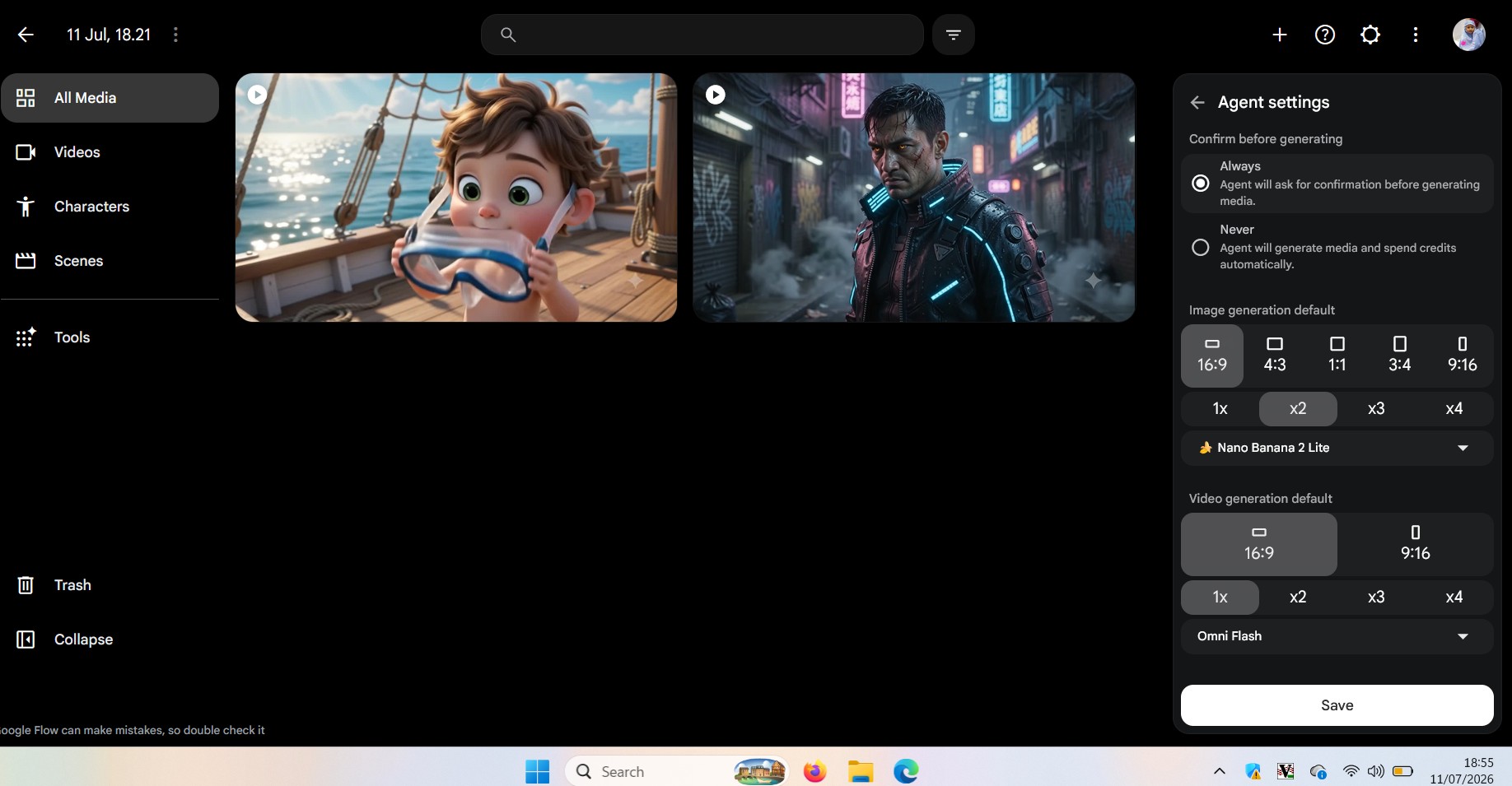Viewport: 1512px width, 786px height.
Task: Set image output count to x2
Action: (1298, 409)
